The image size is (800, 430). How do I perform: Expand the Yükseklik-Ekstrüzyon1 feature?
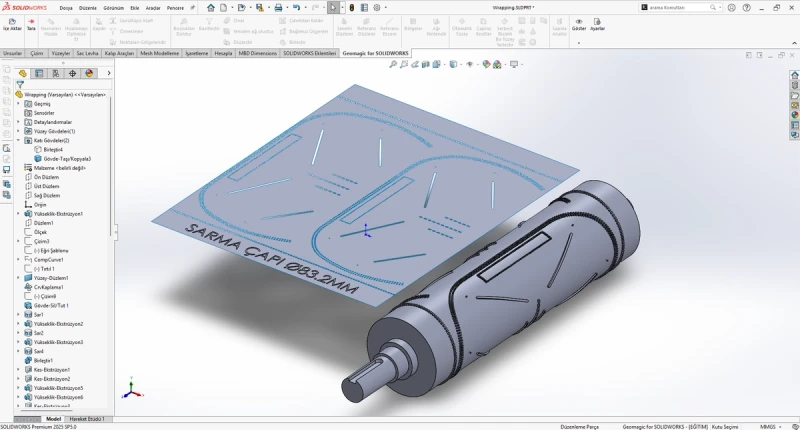tap(18, 214)
